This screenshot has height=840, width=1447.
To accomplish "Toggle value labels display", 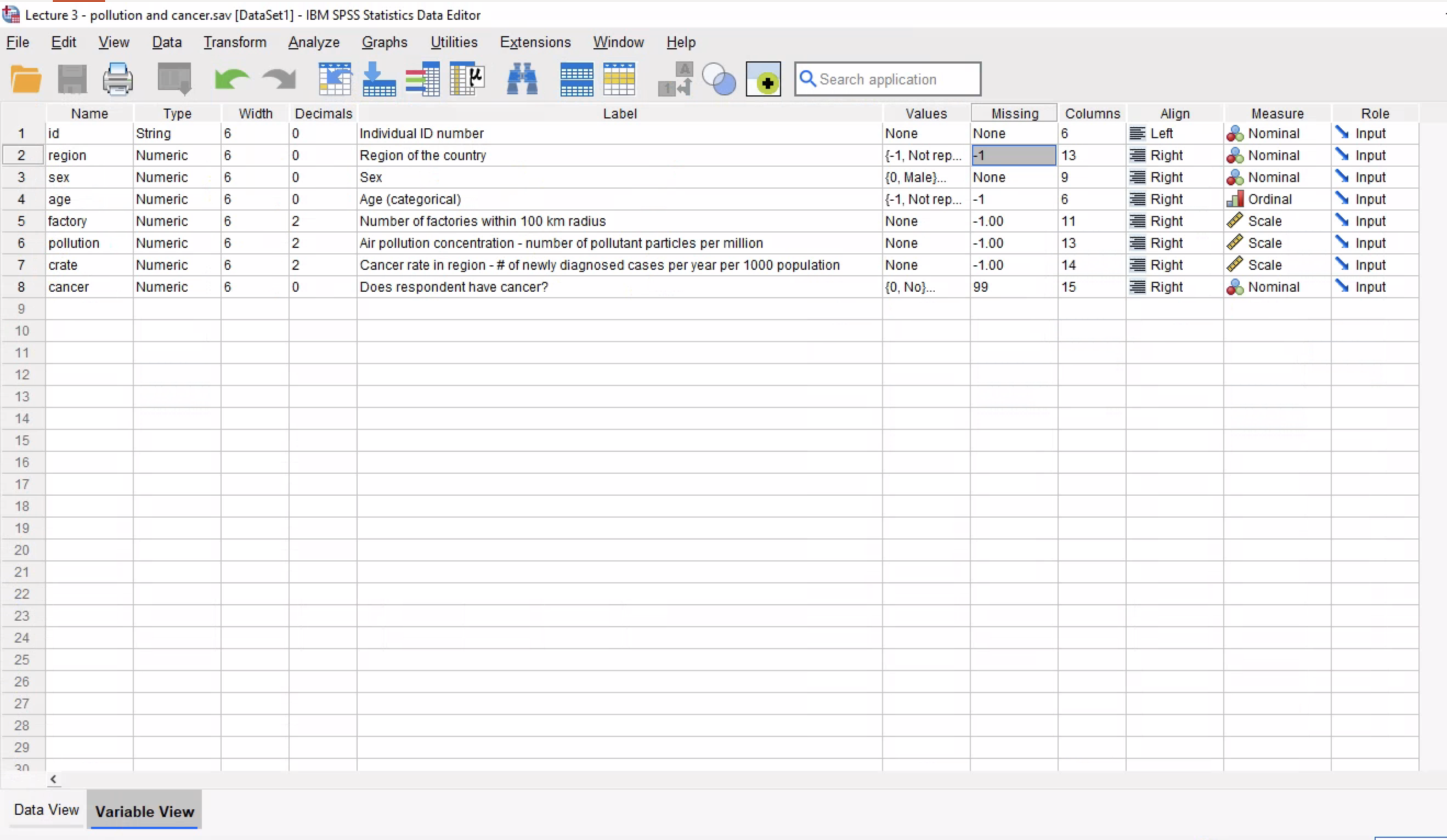I will click(x=675, y=78).
